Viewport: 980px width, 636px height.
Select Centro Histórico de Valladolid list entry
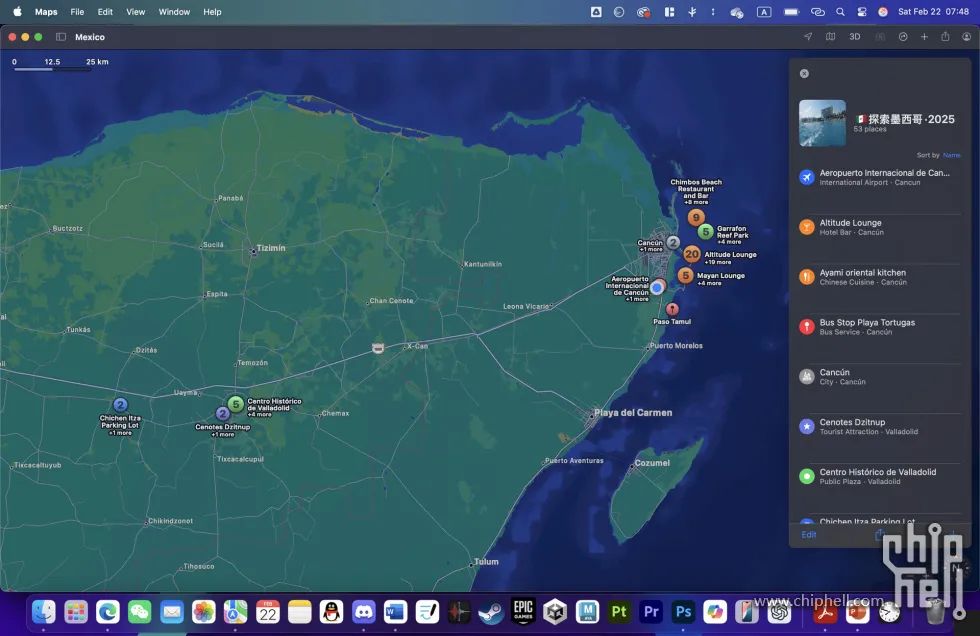(x=879, y=477)
